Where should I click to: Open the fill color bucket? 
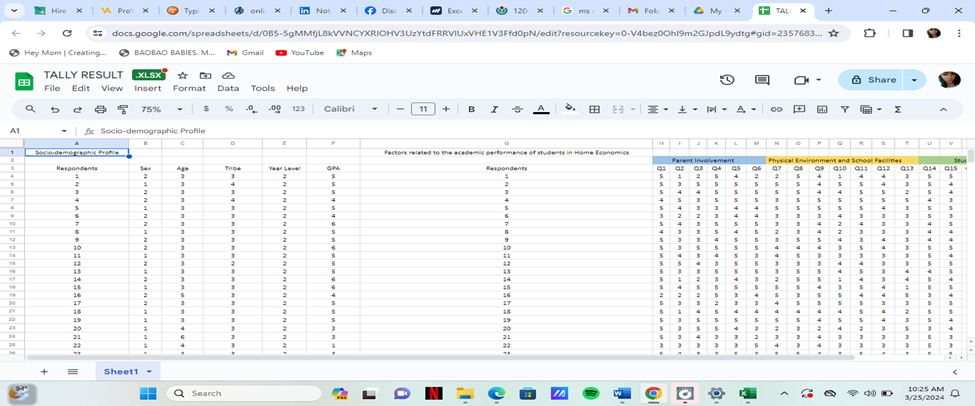(570, 109)
